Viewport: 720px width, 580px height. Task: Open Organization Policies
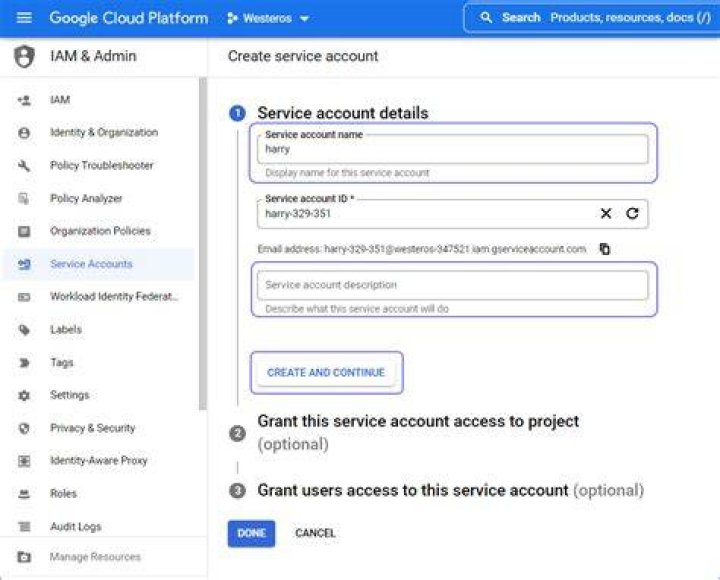tap(98, 231)
